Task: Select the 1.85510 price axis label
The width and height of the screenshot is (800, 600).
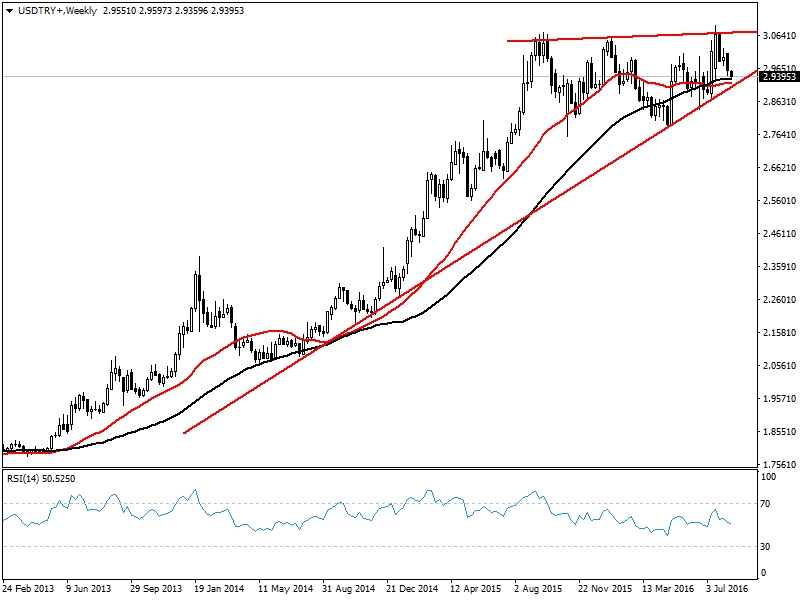Action: [x=780, y=432]
